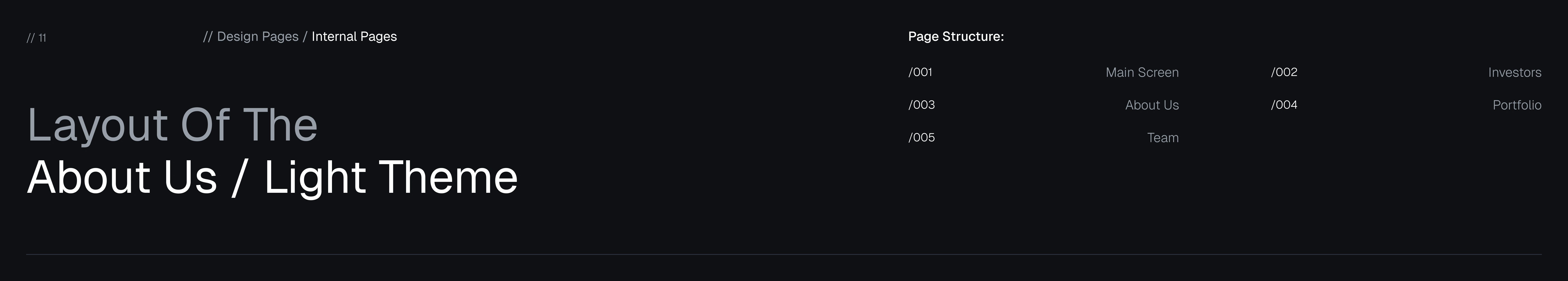The image size is (1568, 281).
Task: Click the 'Layout Of The' gray heading
Action: coord(172,125)
